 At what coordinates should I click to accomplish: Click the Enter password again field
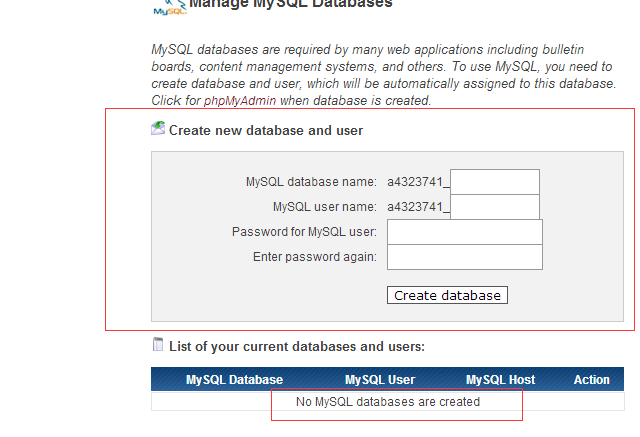(x=465, y=257)
